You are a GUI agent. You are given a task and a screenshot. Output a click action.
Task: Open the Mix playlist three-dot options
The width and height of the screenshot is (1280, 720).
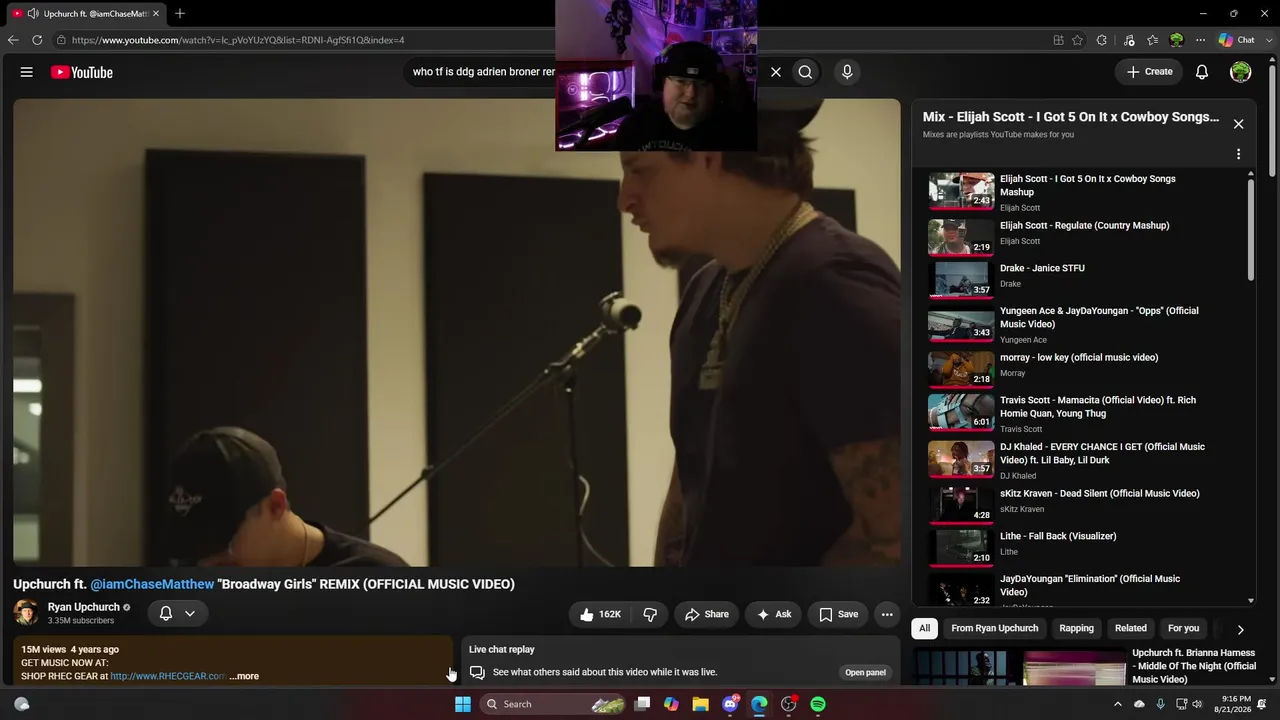[x=1238, y=154]
